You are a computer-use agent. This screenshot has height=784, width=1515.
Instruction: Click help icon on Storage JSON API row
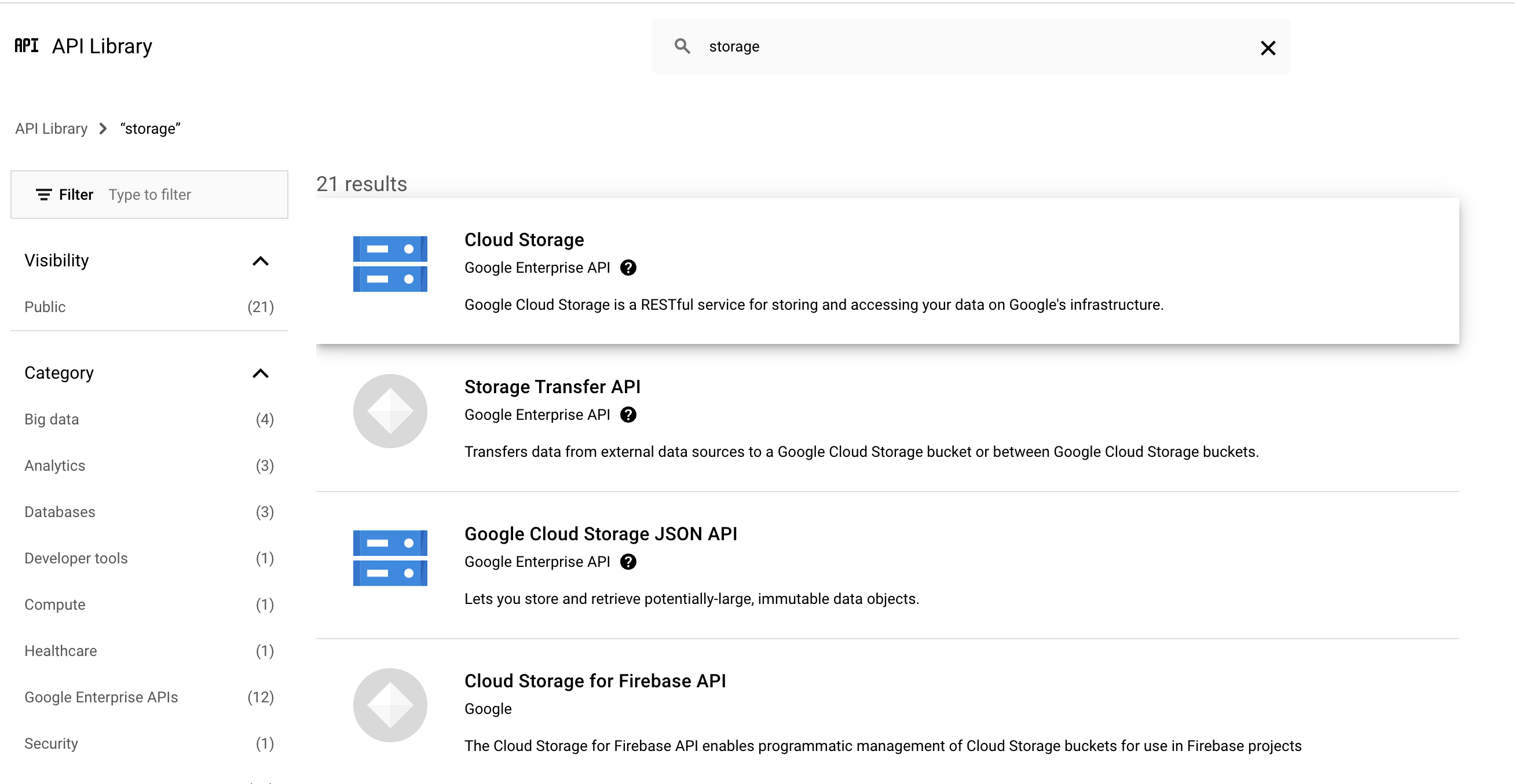click(628, 562)
